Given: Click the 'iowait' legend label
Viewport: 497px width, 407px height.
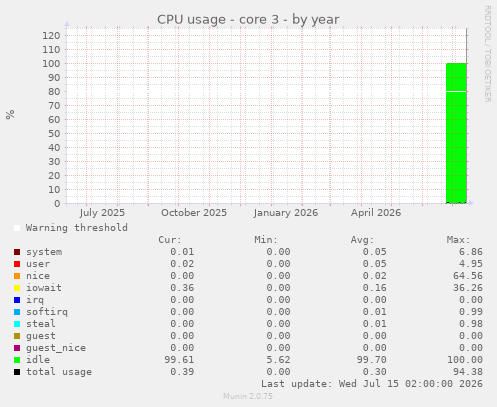Looking at the screenshot, I should [x=44, y=288].
